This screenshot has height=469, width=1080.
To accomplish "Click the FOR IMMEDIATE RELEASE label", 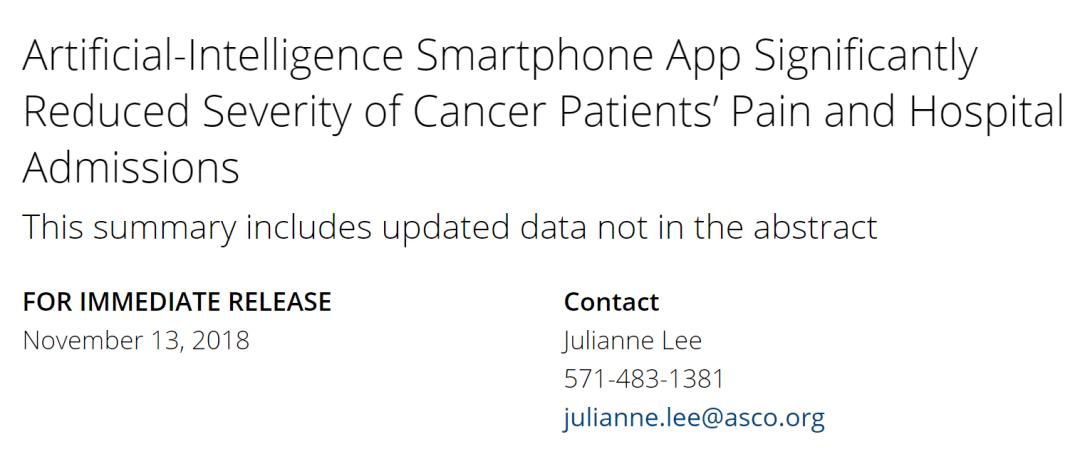I will (177, 302).
